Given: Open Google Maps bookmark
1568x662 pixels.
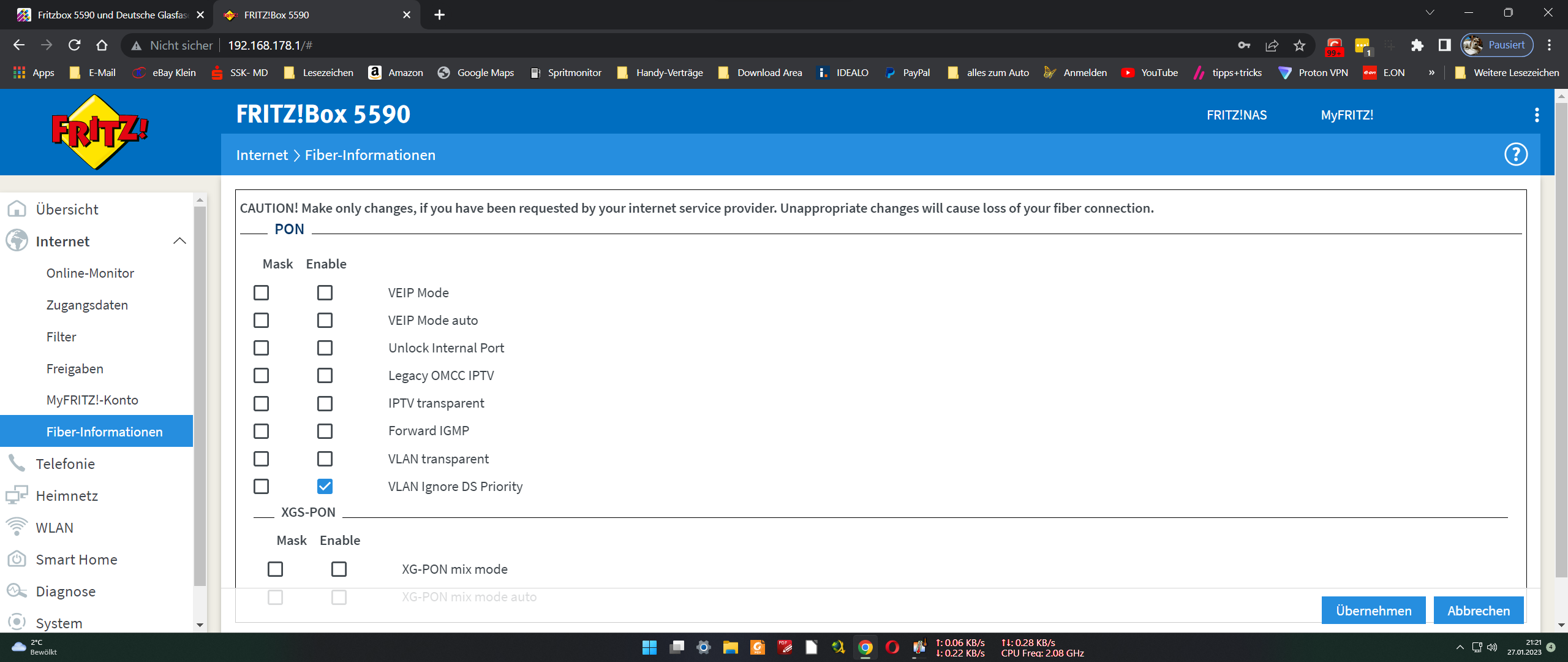Looking at the screenshot, I should point(476,73).
